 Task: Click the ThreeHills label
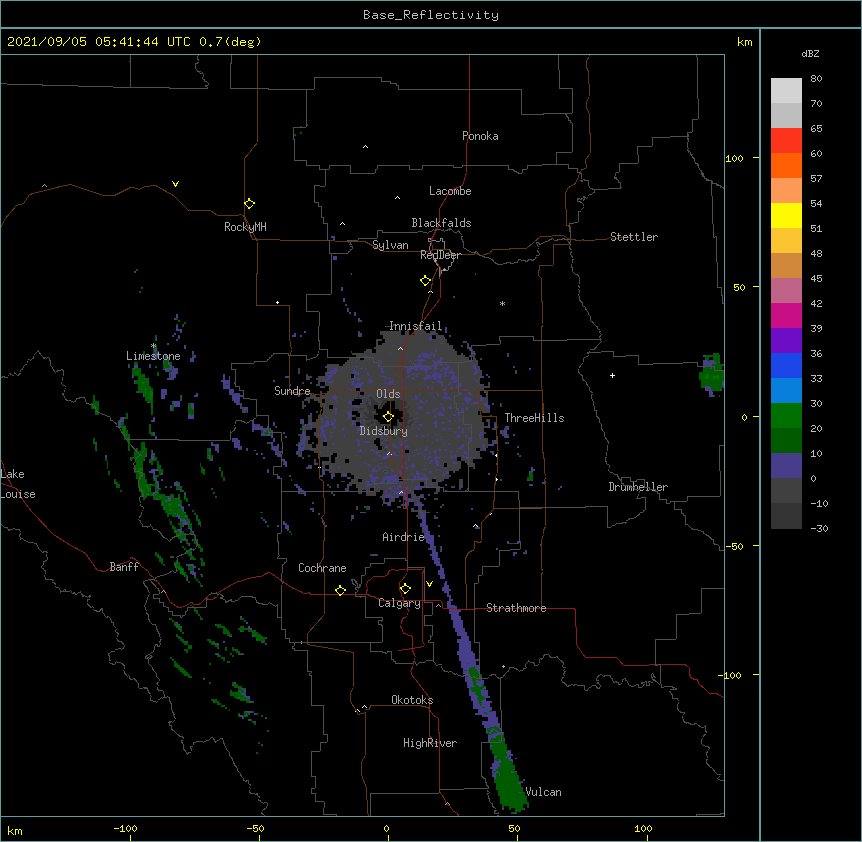tap(534, 418)
